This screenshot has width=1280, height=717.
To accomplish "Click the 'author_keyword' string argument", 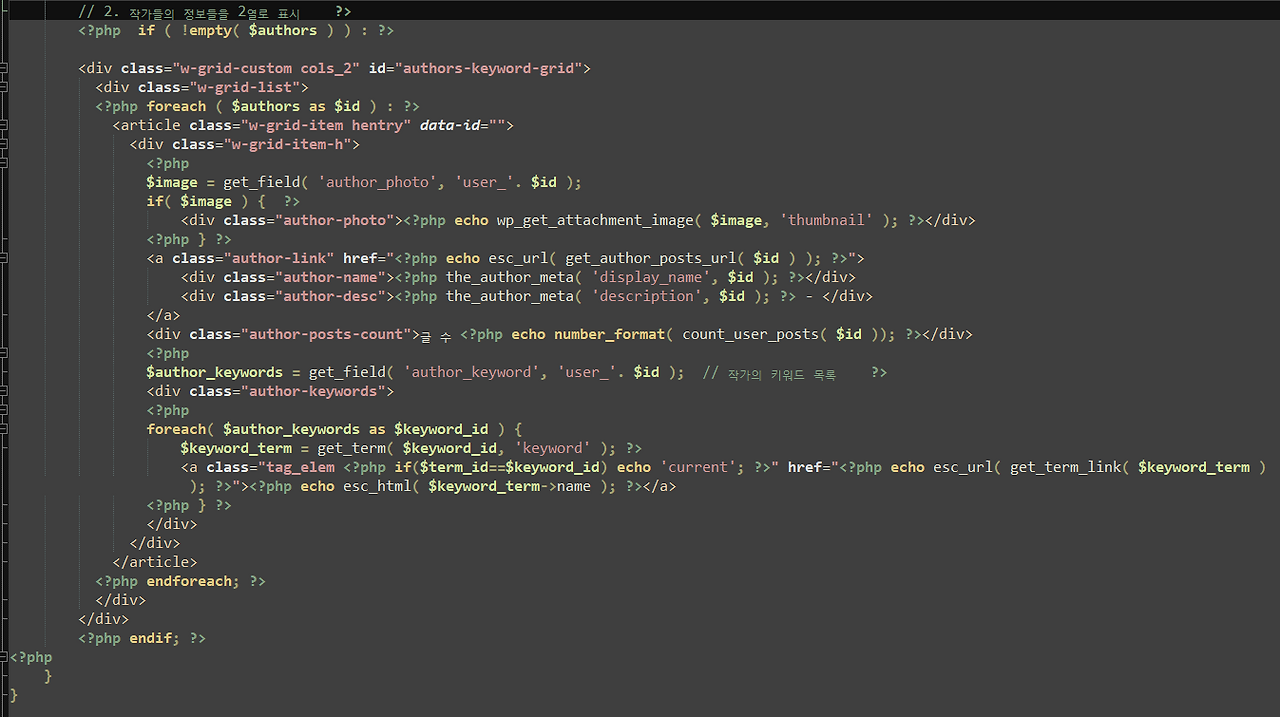I will pyautogui.click(x=472, y=372).
